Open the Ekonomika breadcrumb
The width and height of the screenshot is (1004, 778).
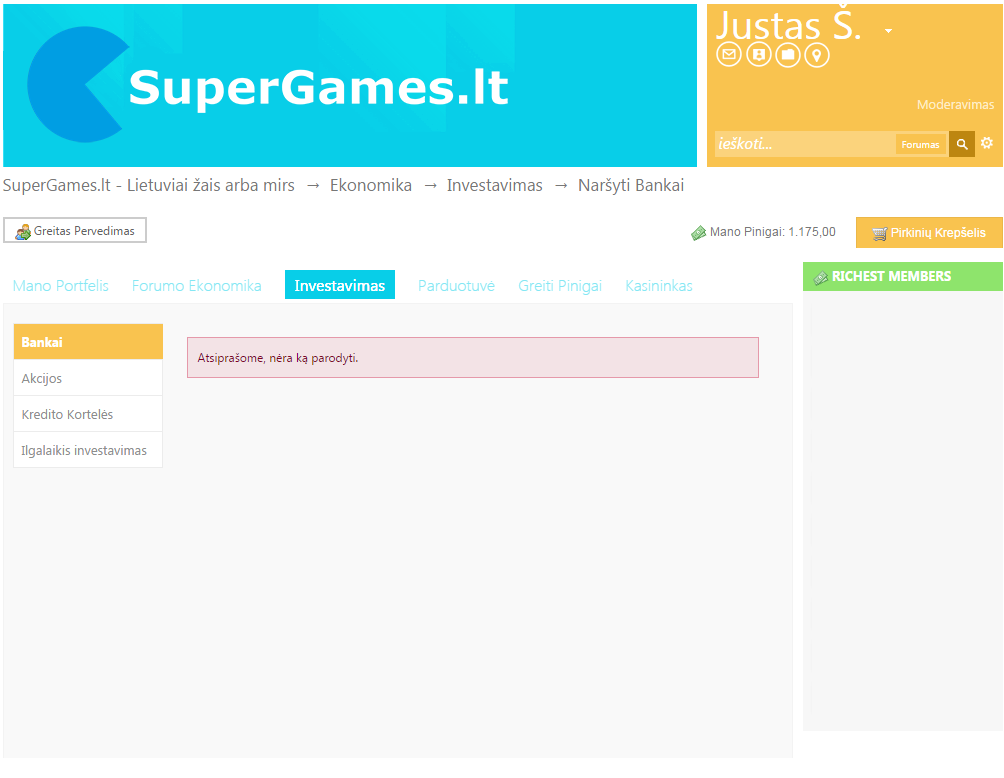[x=371, y=185]
